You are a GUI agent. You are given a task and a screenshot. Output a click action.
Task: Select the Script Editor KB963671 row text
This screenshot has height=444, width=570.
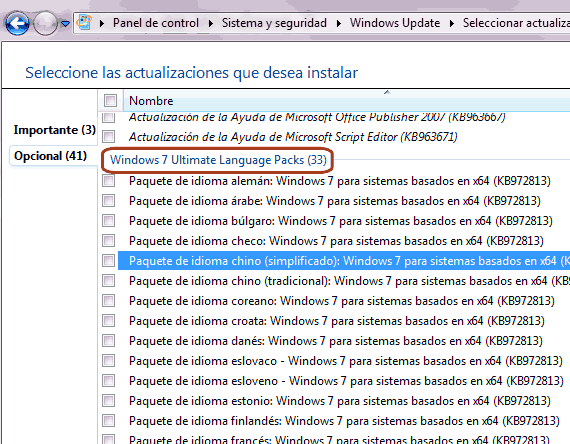pyautogui.click(x=293, y=137)
